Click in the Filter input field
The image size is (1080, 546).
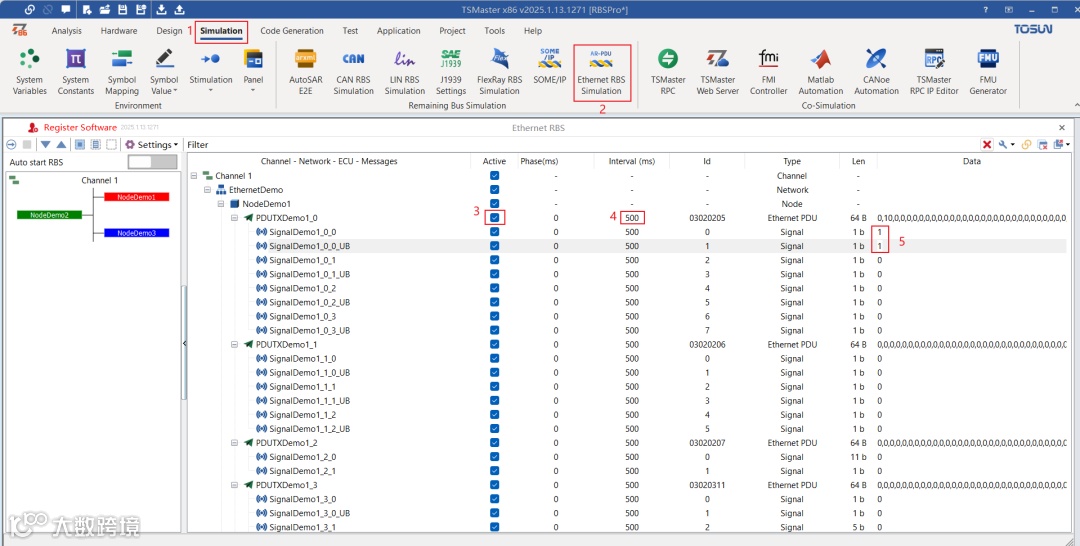point(592,145)
